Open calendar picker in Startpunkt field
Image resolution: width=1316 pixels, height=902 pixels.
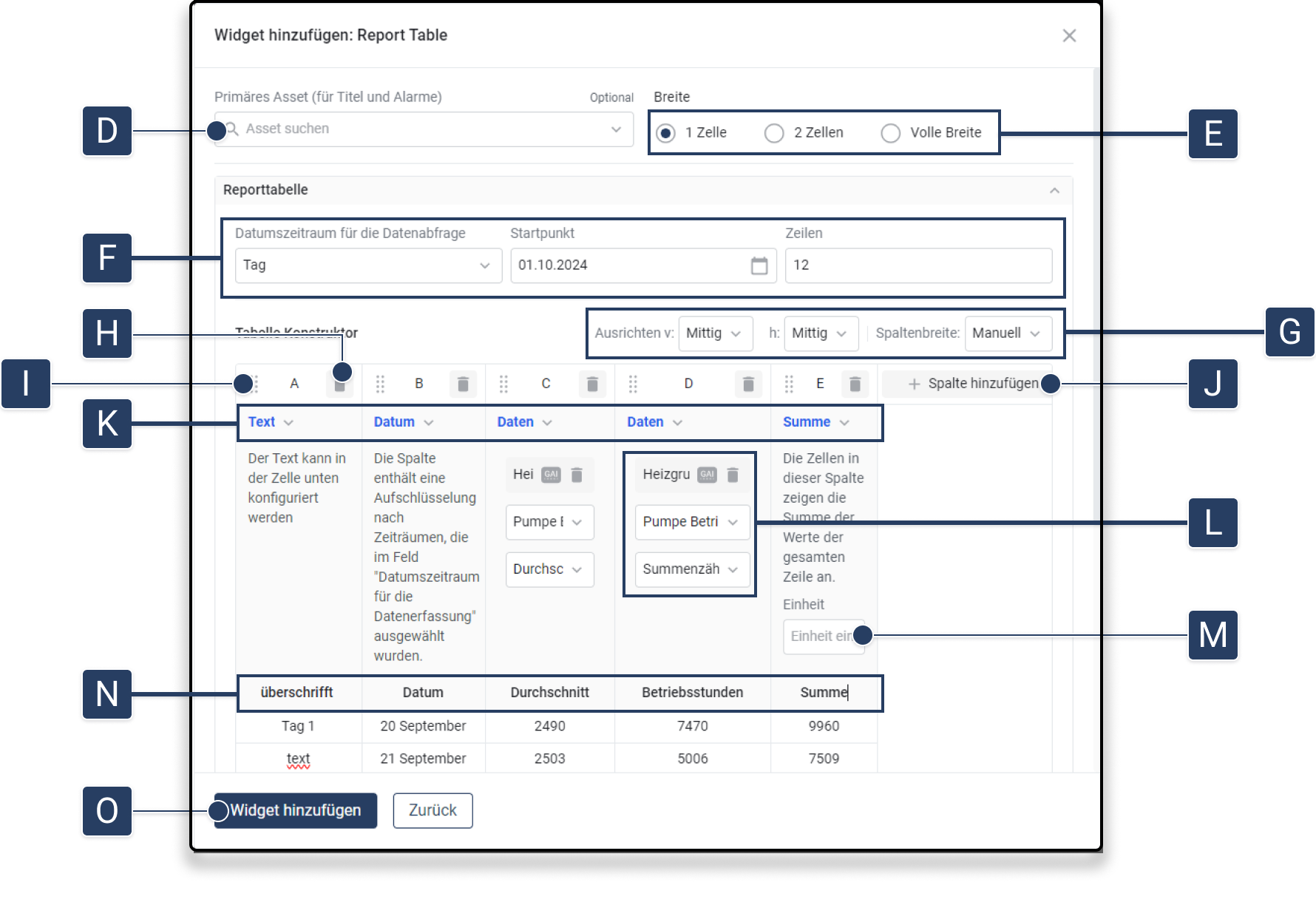[x=759, y=265]
